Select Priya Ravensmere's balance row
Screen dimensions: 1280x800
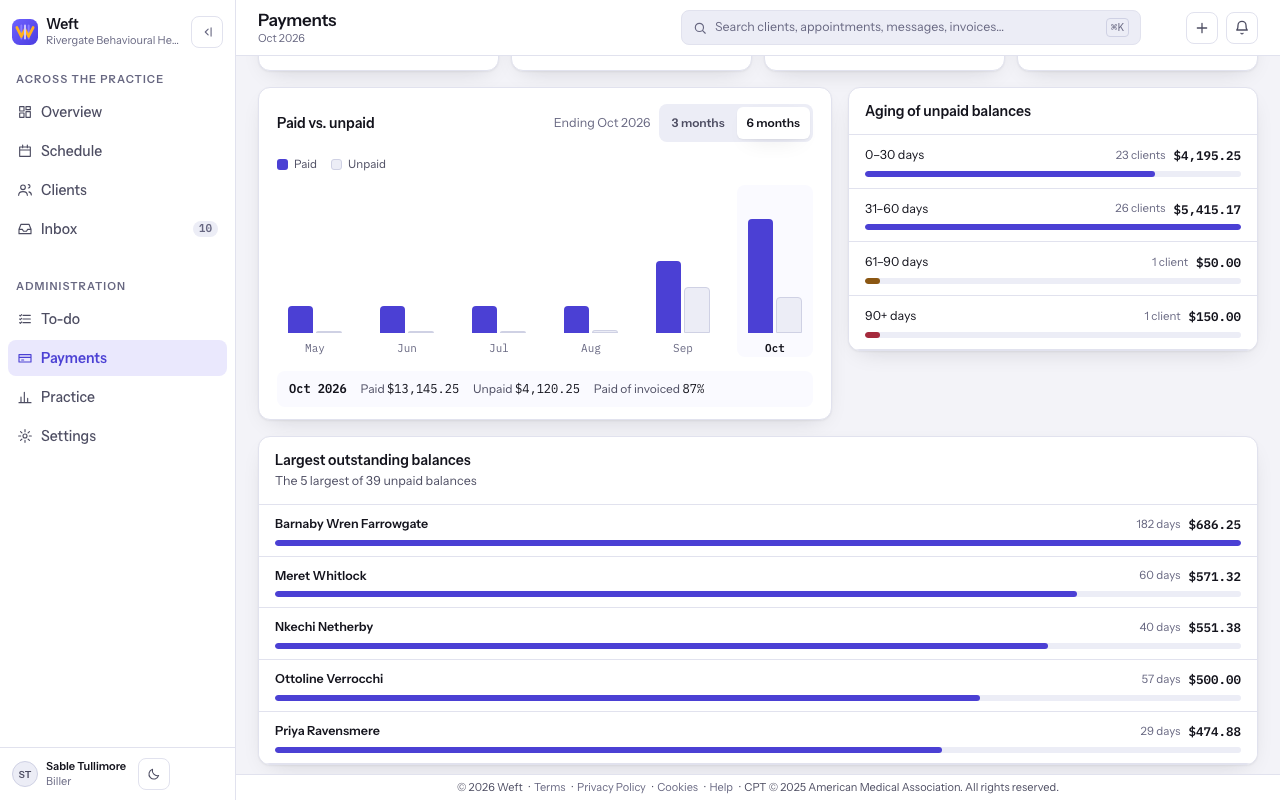point(758,738)
